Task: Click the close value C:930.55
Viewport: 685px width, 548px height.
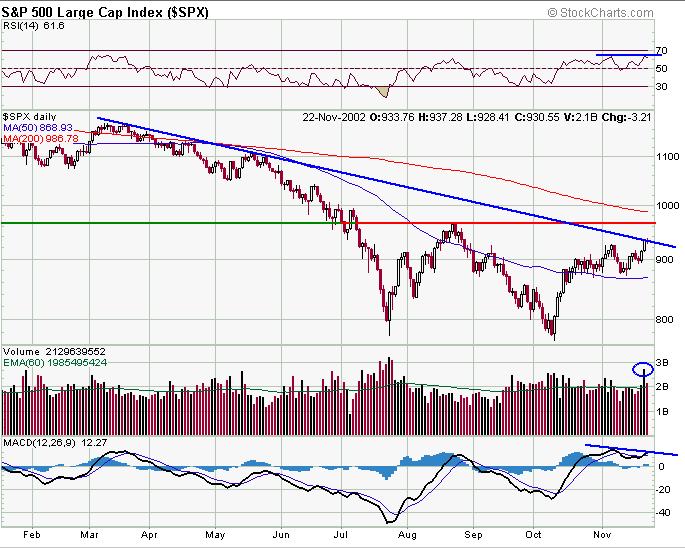Action: click(536, 117)
